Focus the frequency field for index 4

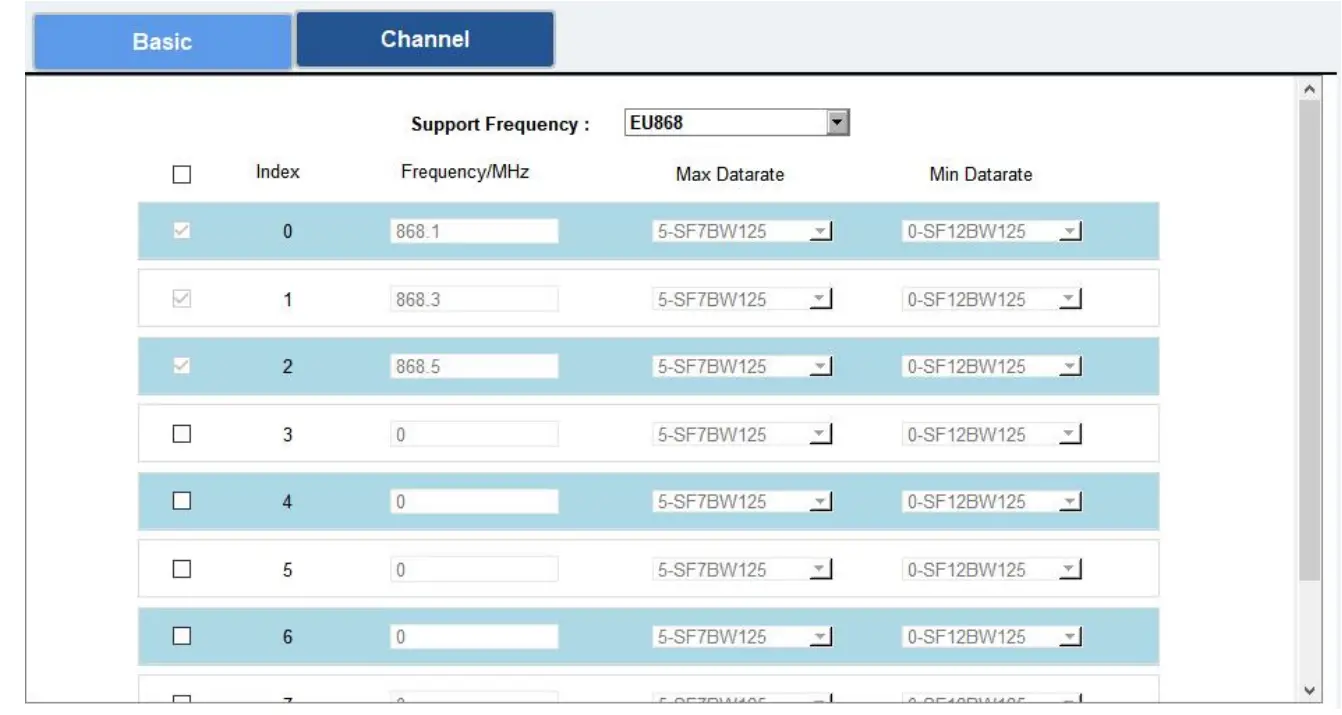474,502
